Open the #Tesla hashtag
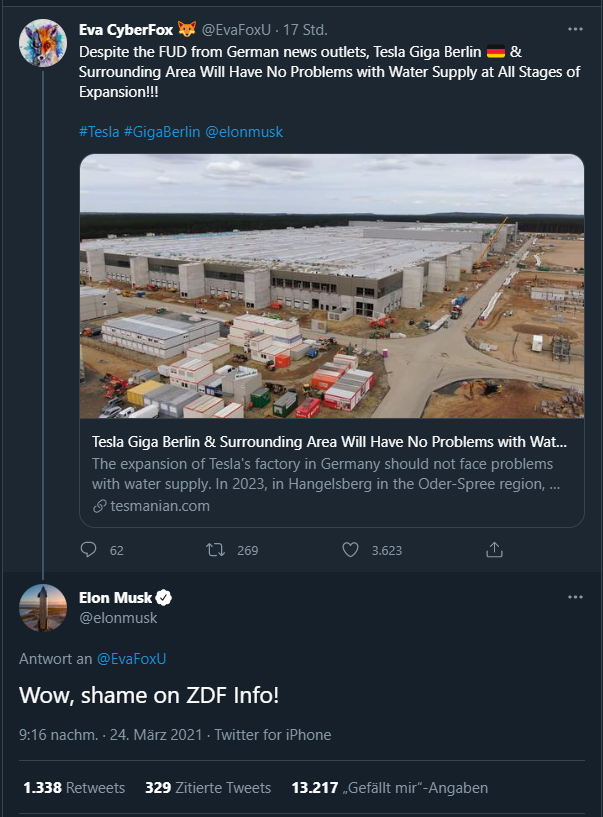The width and height of the screenshot is (603, 817). click(x=99, y=132)
